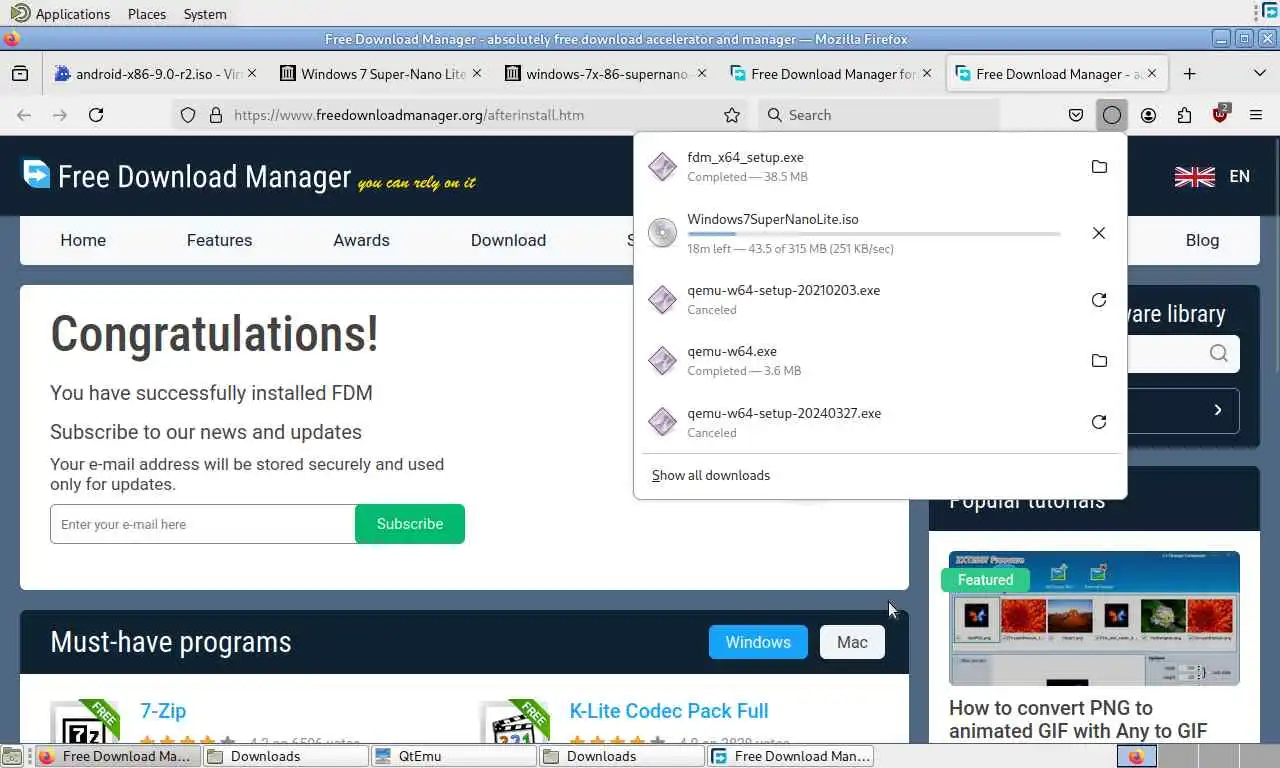Image resolution: width=1280 pixels, height=768 pixels.
Task: Click the site padlock icon
Action: (x=215, y=115)
